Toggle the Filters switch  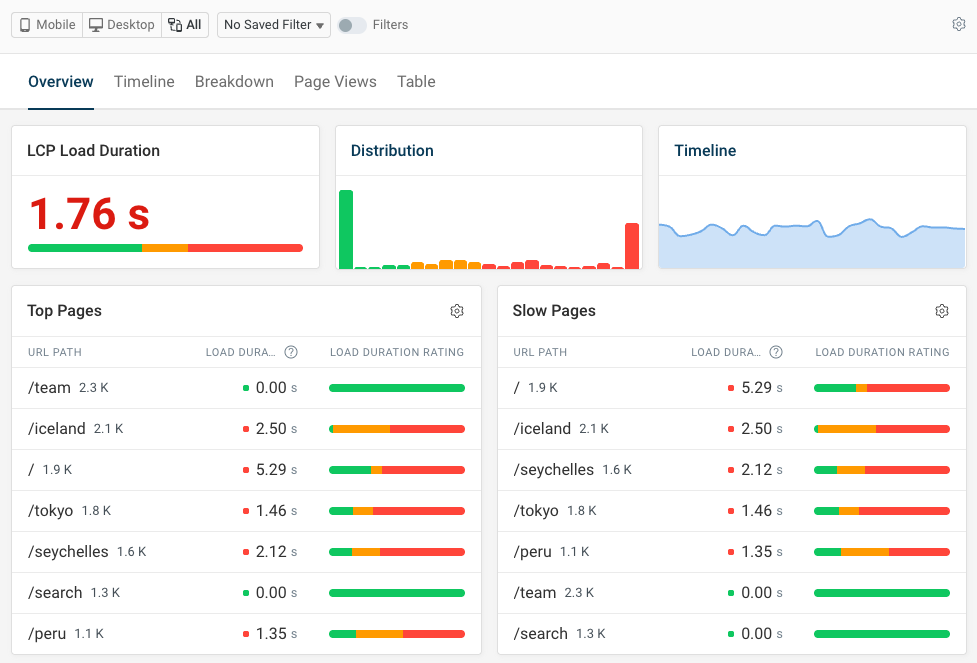[x=351, y=25]
